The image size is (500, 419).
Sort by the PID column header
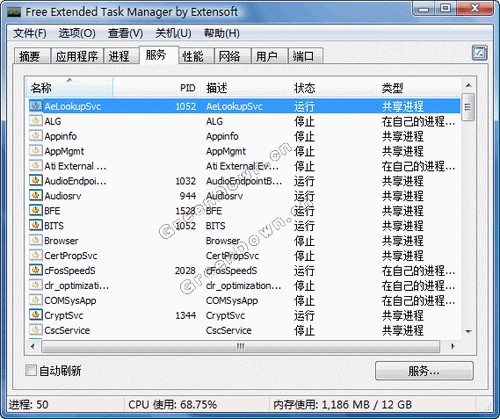pos(187,88)
